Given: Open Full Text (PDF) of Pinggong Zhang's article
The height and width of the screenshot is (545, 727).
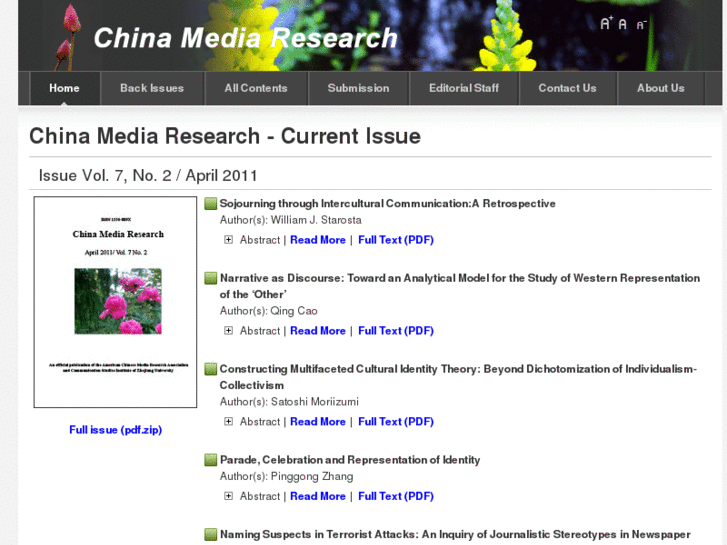Looking at the screenshot, I should 396,496.
